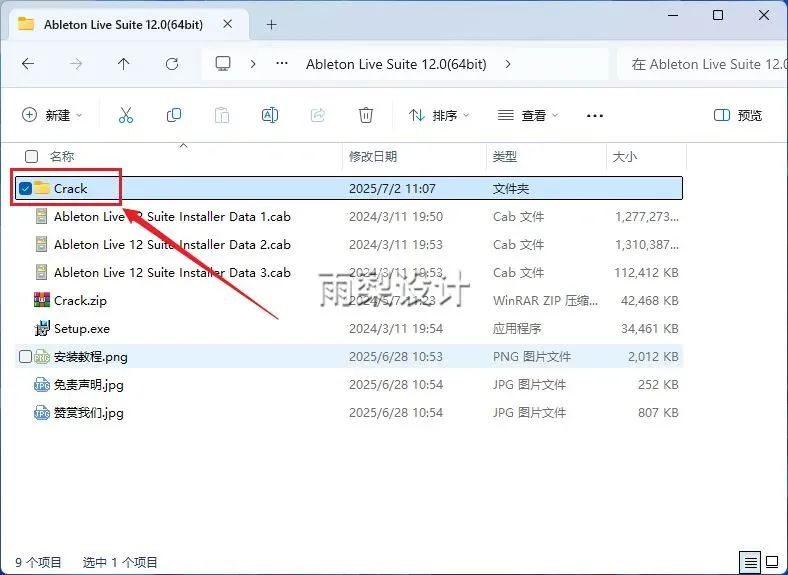Show hidden breadcrumb path with ellipsis
This screenshot has width=788, height=575.
pos(282,63)
